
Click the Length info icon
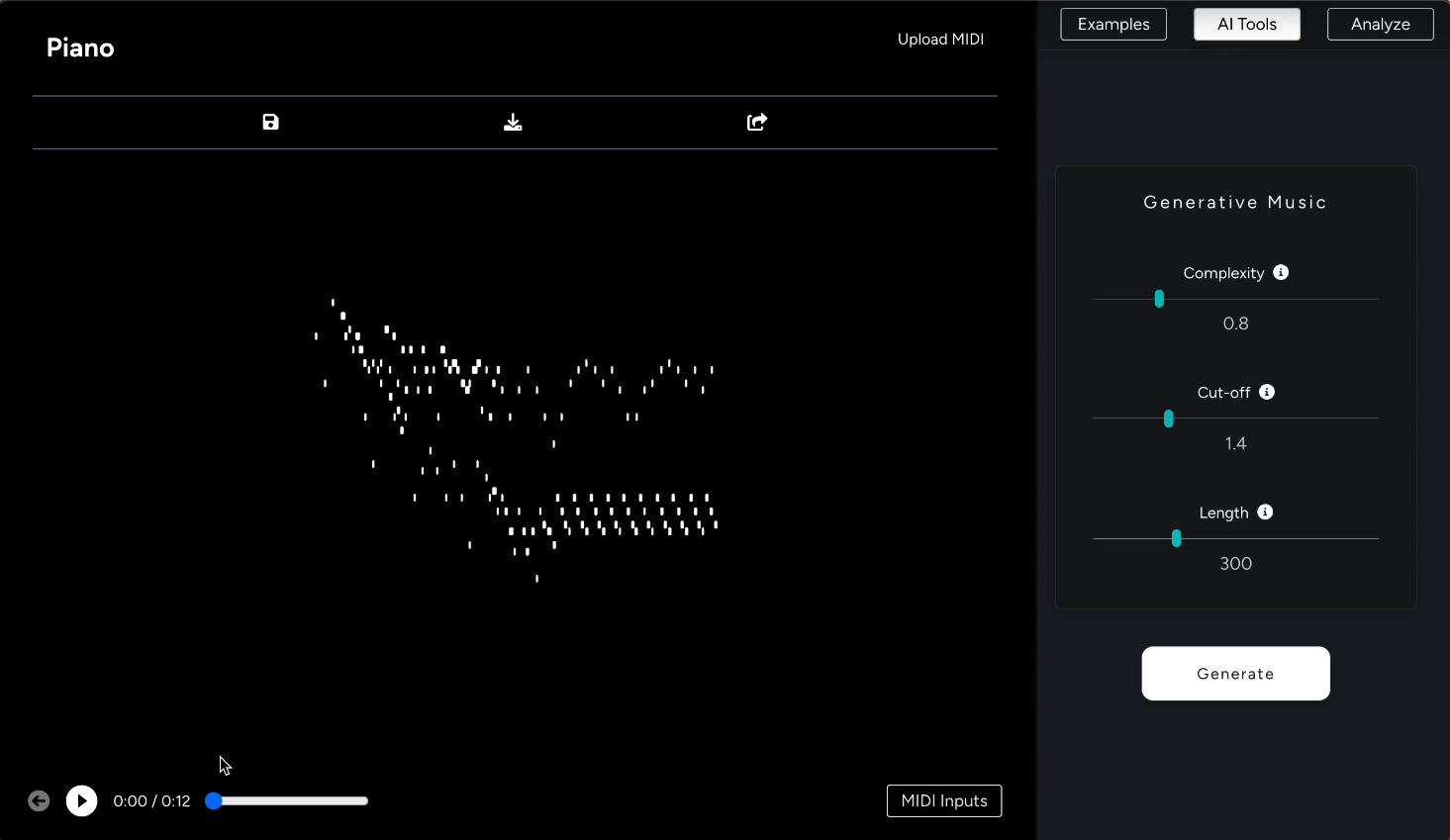coord(1265,512)
